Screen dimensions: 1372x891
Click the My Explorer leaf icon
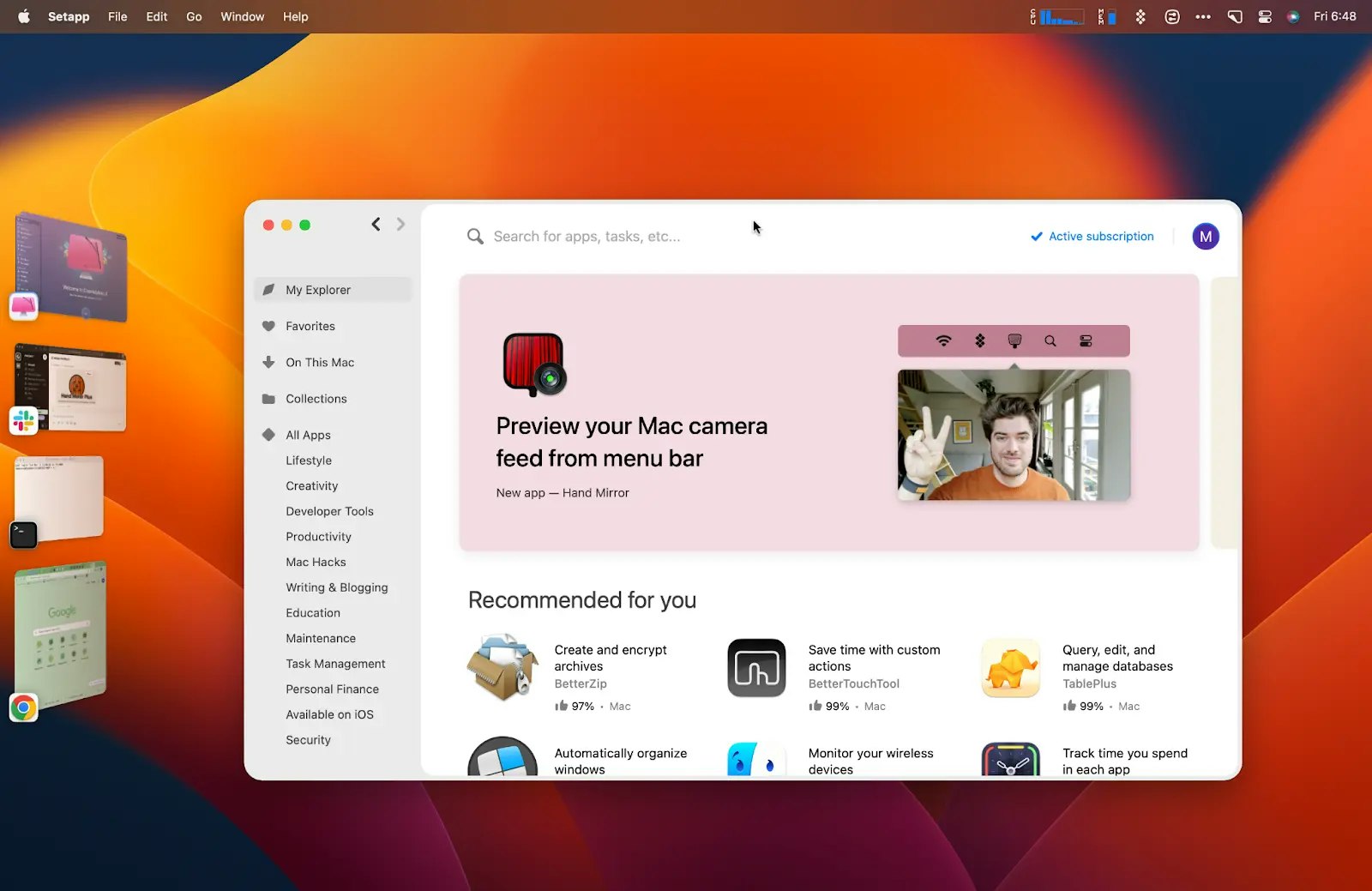268,290
